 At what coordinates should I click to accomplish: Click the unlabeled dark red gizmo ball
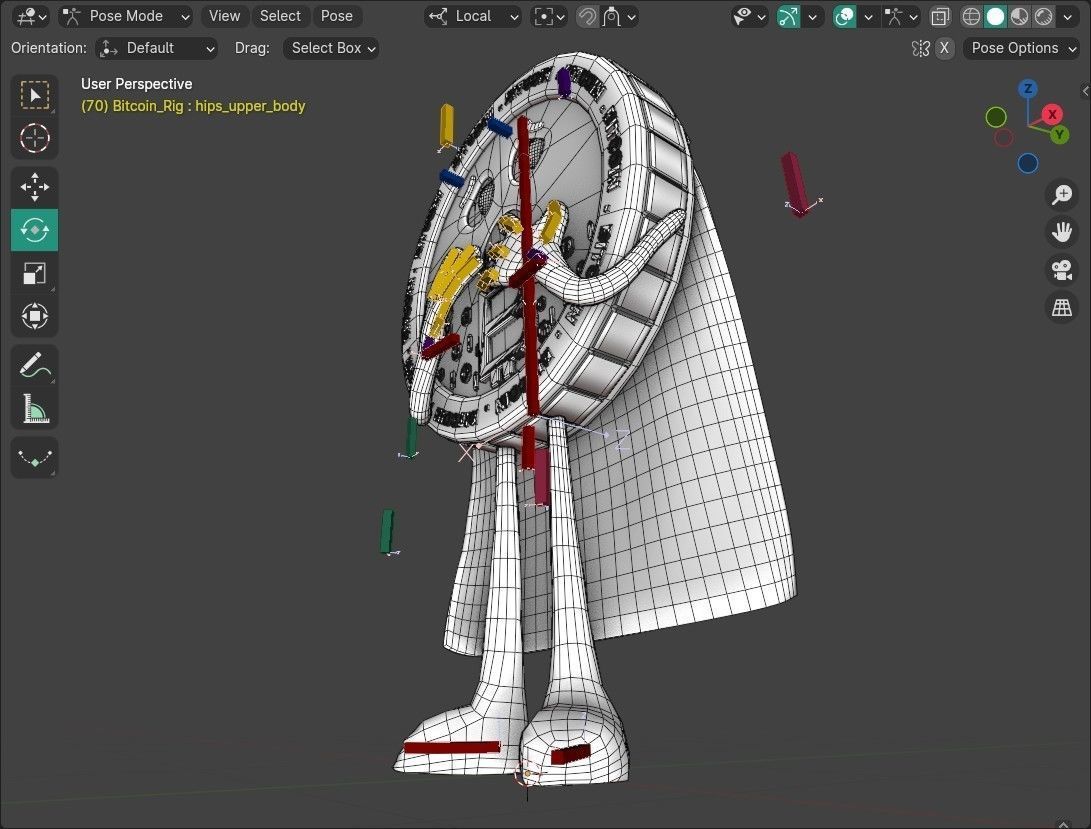click(x=1003, y=138)
